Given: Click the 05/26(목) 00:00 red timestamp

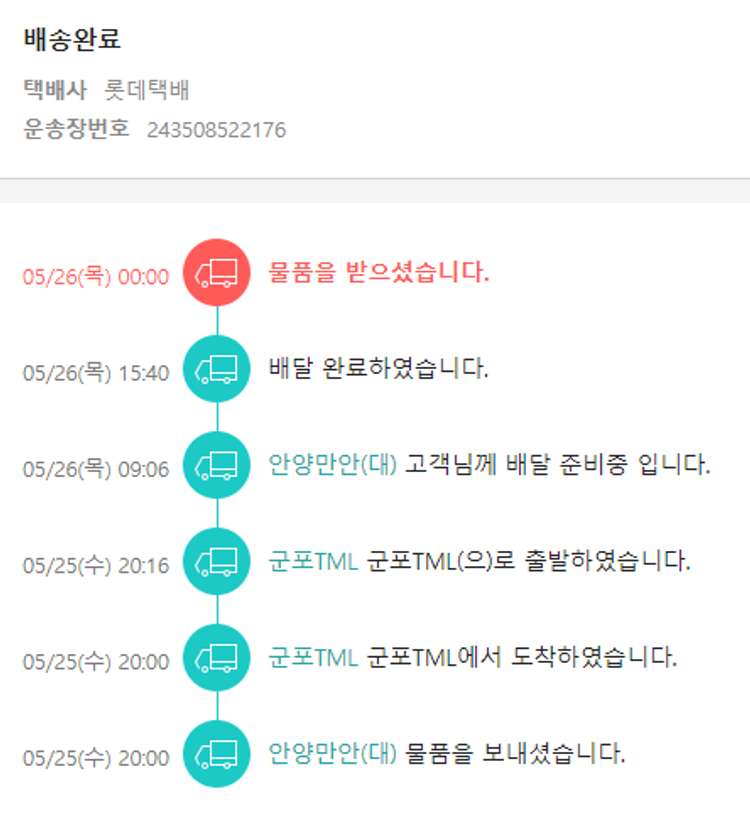Looking at the screenshot, I should coord(96,277).
